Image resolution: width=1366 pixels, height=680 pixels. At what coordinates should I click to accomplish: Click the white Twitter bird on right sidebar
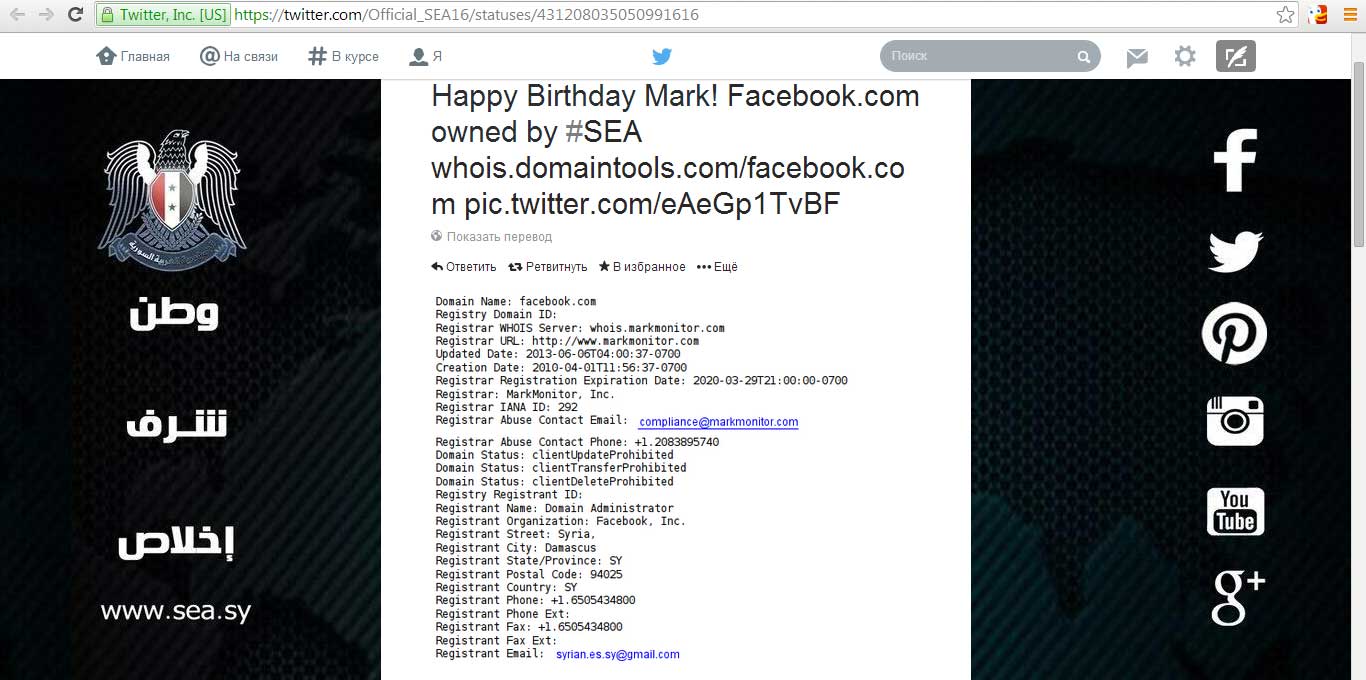(1235, 250)
